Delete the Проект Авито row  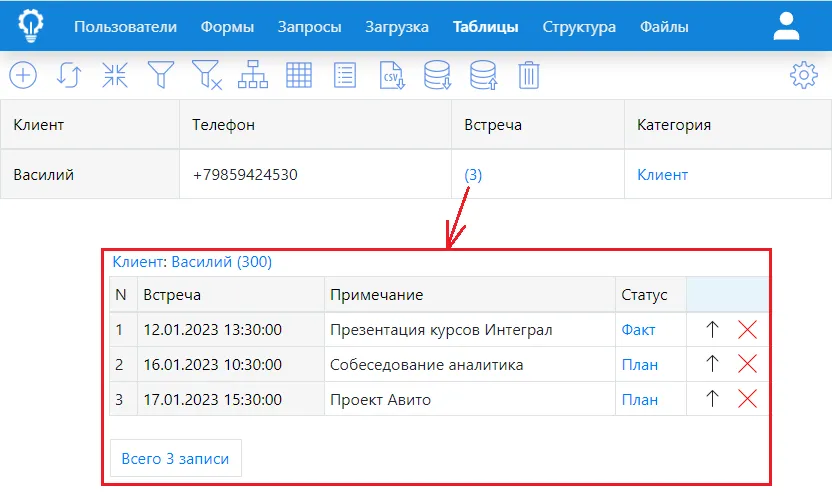[x=747, y=399]
